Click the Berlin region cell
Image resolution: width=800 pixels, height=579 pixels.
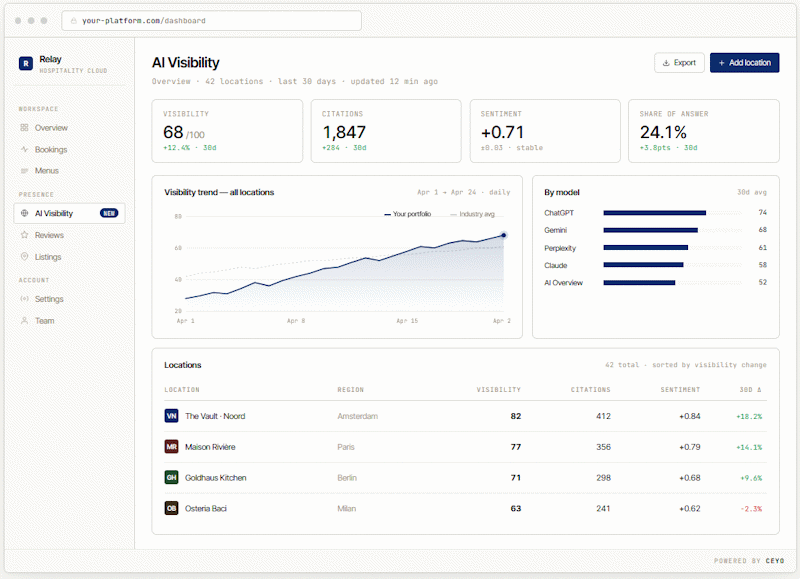click(347, 478)
